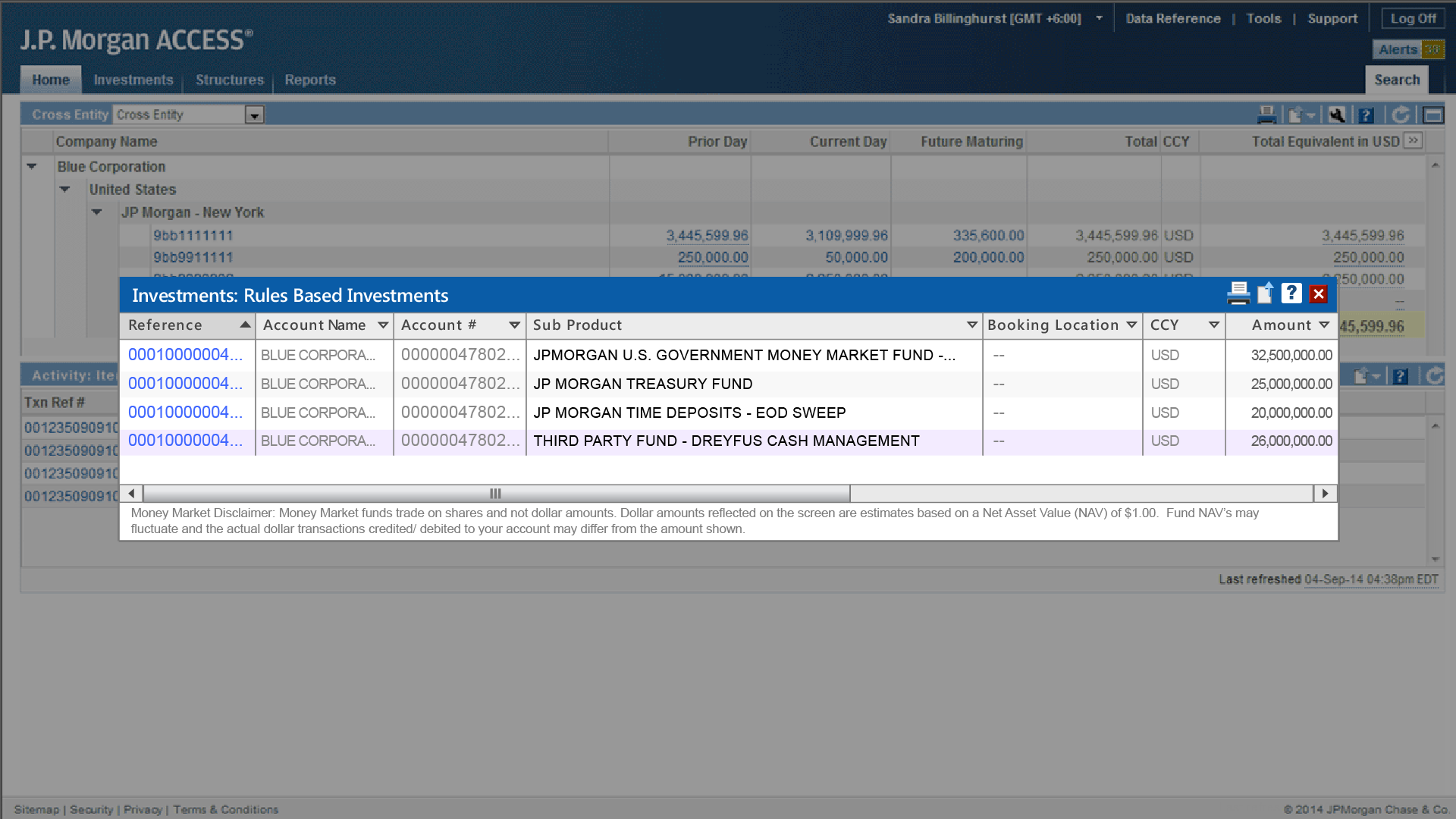Screen dimensions: 1456x819
Task: Click the wrench settings icon in Cross Entity toolbar
Action: [x=1337, y=115]
